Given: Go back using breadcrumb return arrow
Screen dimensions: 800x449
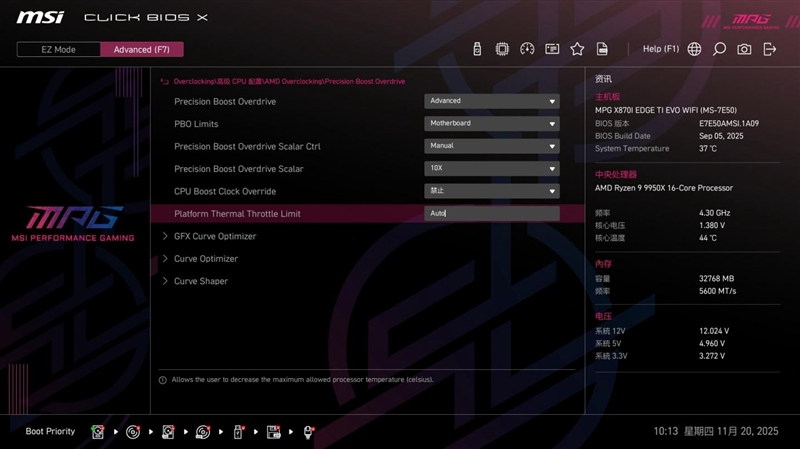Looking at the screenshot, I should tap(164, 82).
